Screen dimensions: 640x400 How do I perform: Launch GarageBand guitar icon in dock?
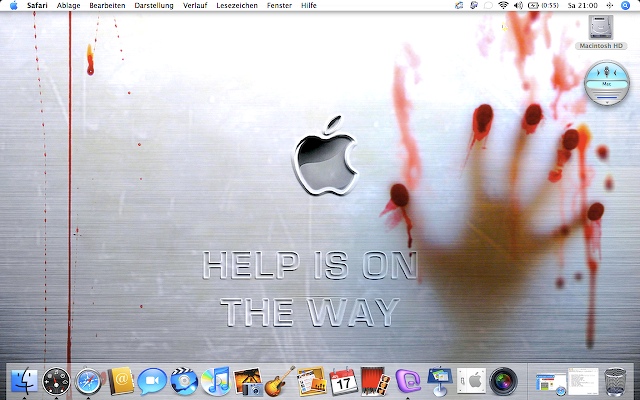click(x=279, y=380)
